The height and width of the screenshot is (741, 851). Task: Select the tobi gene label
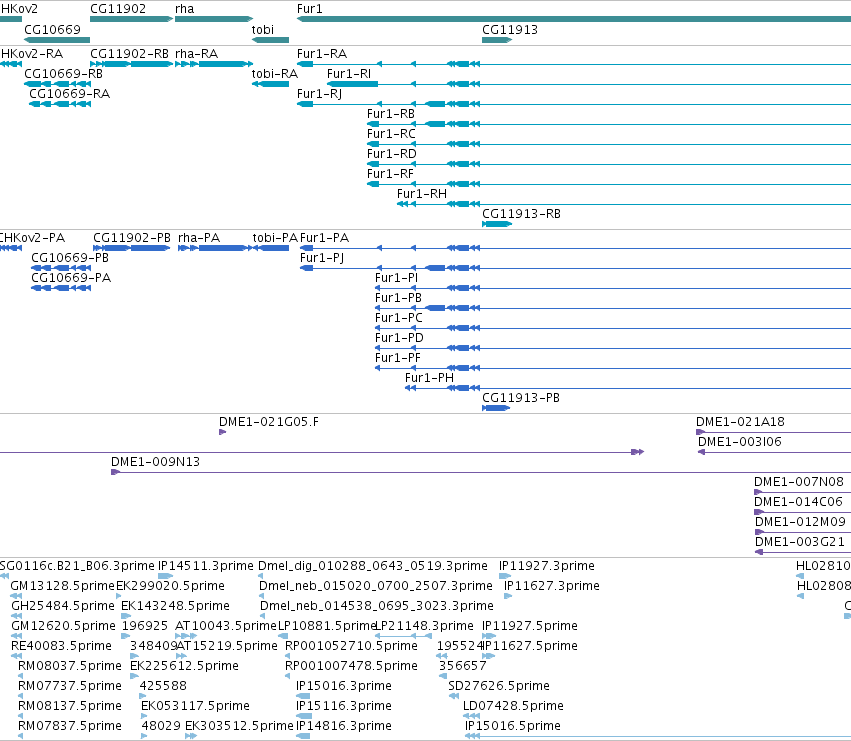tap(263, 30)
